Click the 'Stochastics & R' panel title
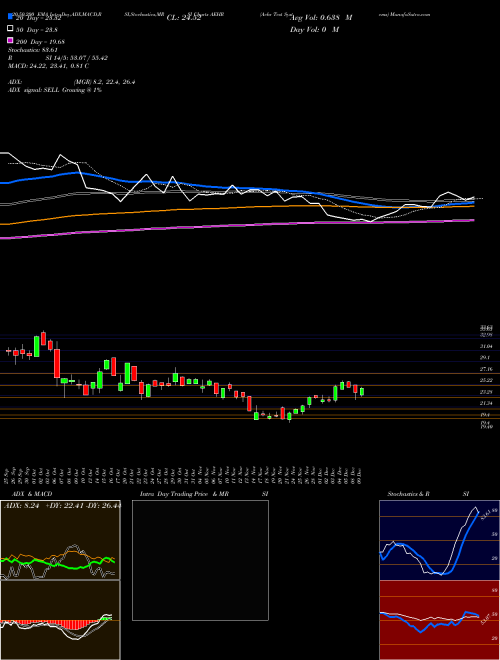Screen dimensions: 500x660 click(409, 494)
